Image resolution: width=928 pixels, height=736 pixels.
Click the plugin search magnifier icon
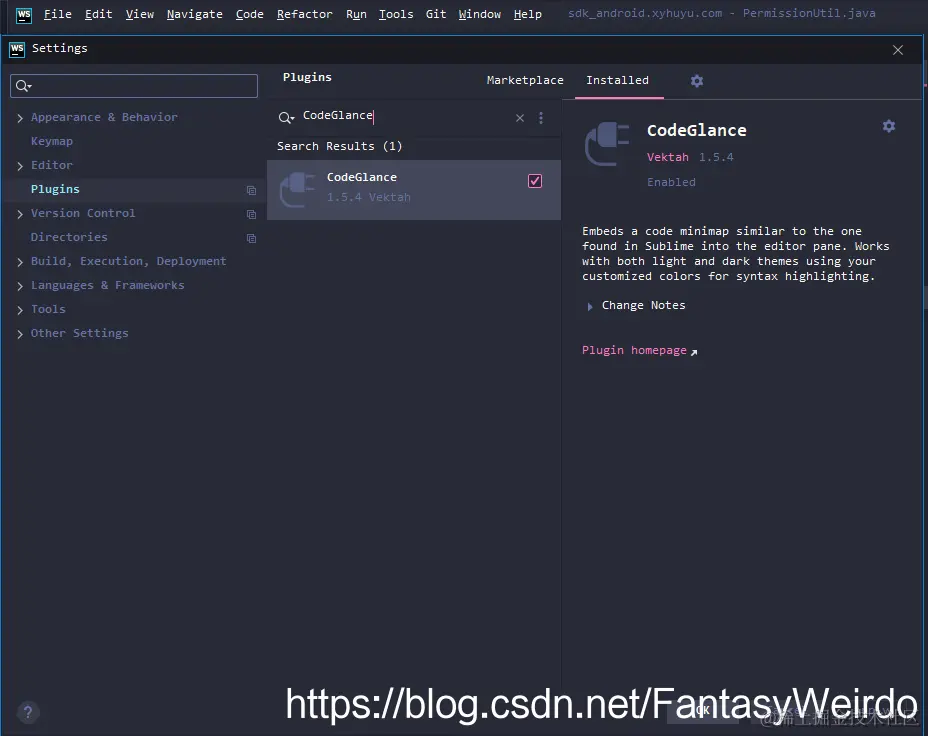pyautogui.click(x=286, y=118)
